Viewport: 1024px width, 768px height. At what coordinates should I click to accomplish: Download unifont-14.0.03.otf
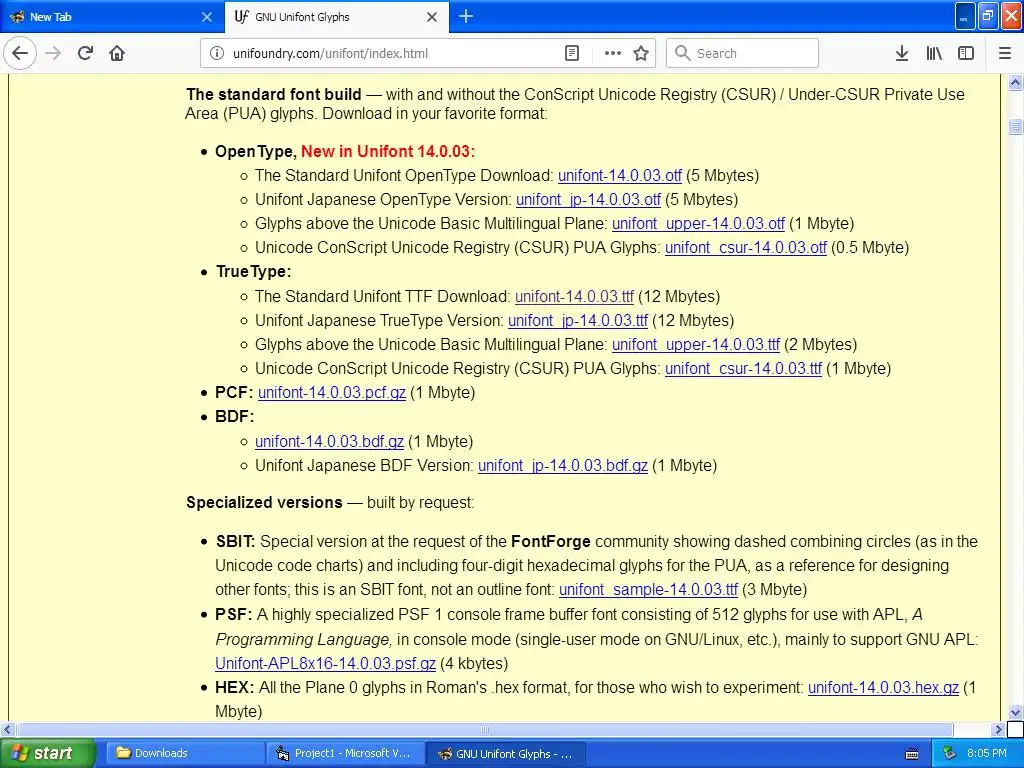point(619,176)
